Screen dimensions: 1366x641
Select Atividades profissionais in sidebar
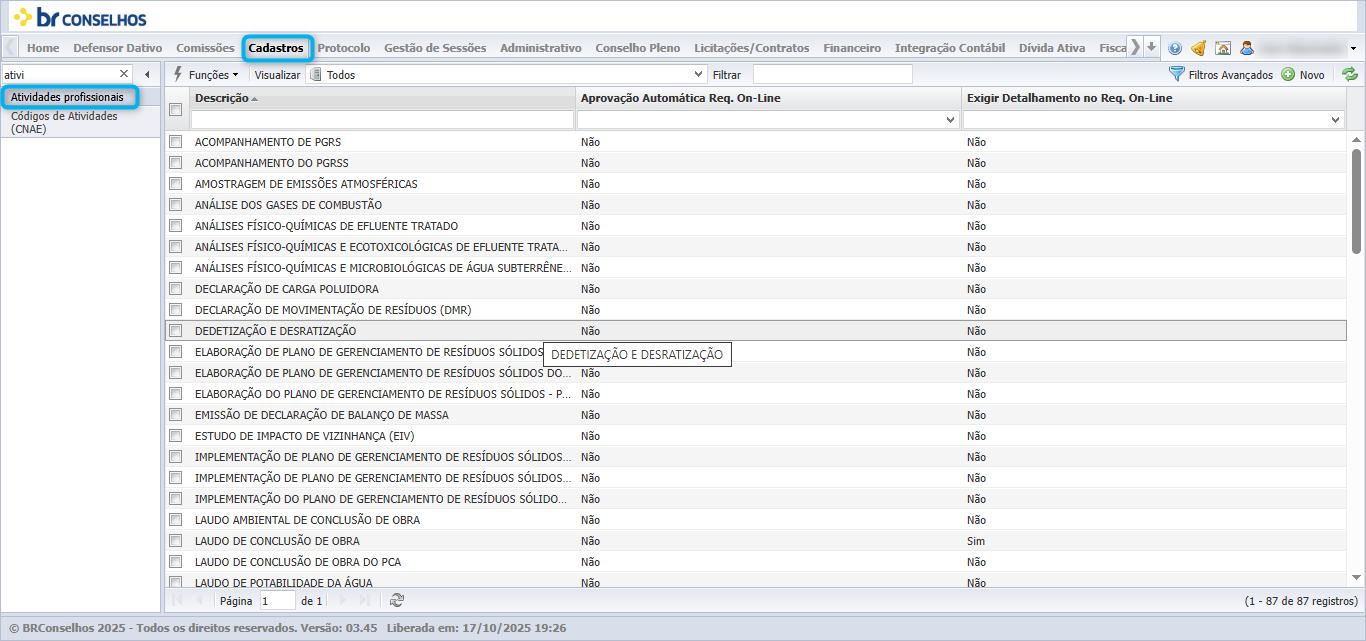pyautogui.click(x=67, y=97)
